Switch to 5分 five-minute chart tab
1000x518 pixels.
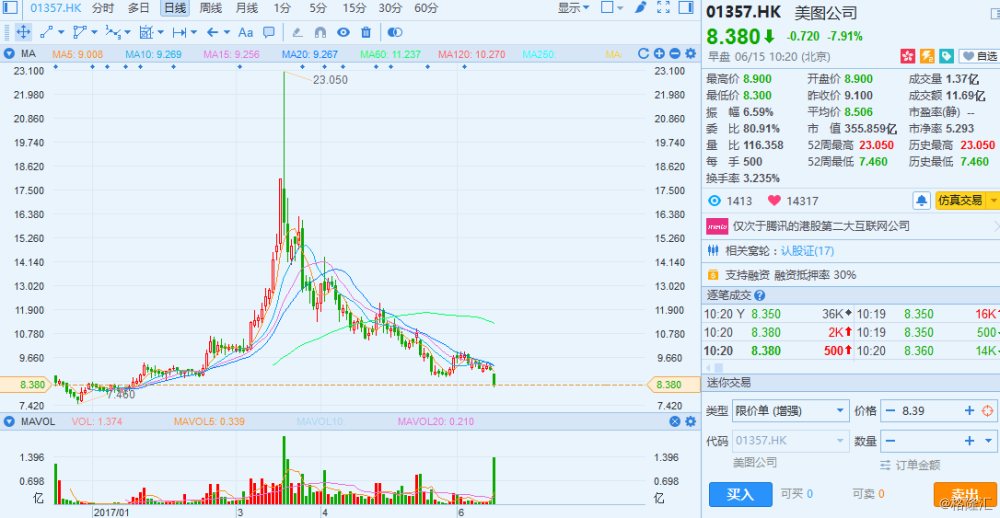point(317,8)
